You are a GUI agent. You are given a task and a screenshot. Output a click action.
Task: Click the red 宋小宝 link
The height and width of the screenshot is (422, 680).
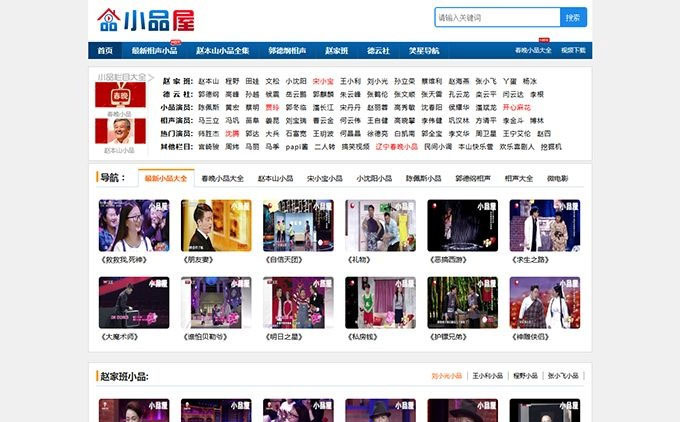click(323, 81)
